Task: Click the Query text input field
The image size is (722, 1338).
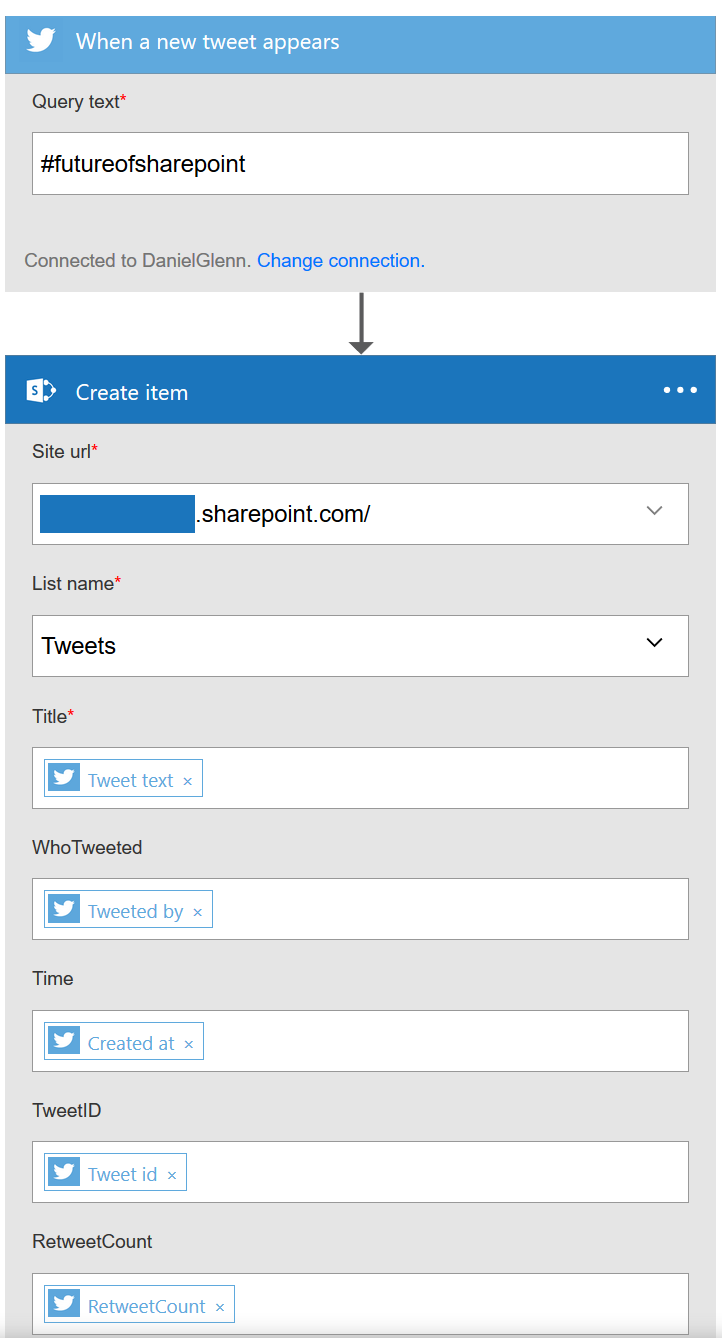Action: tap(360, 164)
